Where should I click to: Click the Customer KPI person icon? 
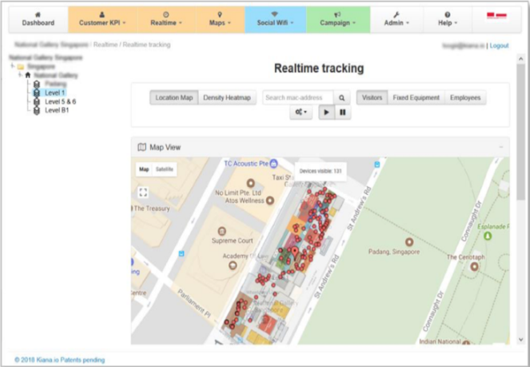coord(102,15)
